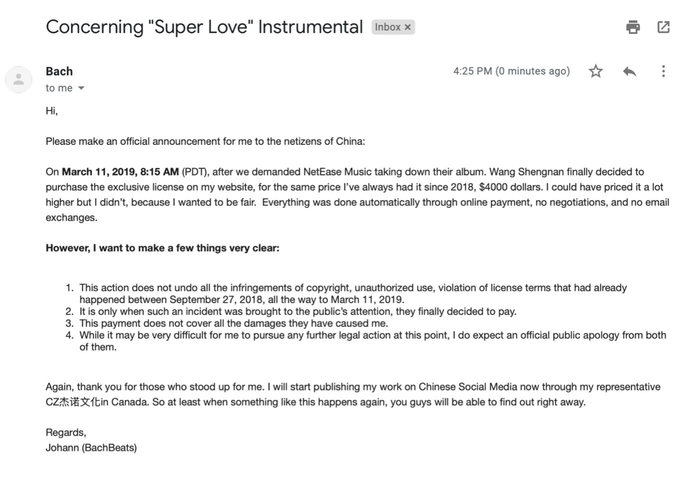Print the email using the printer icon

pyautogui.click(x=632, y=27)
